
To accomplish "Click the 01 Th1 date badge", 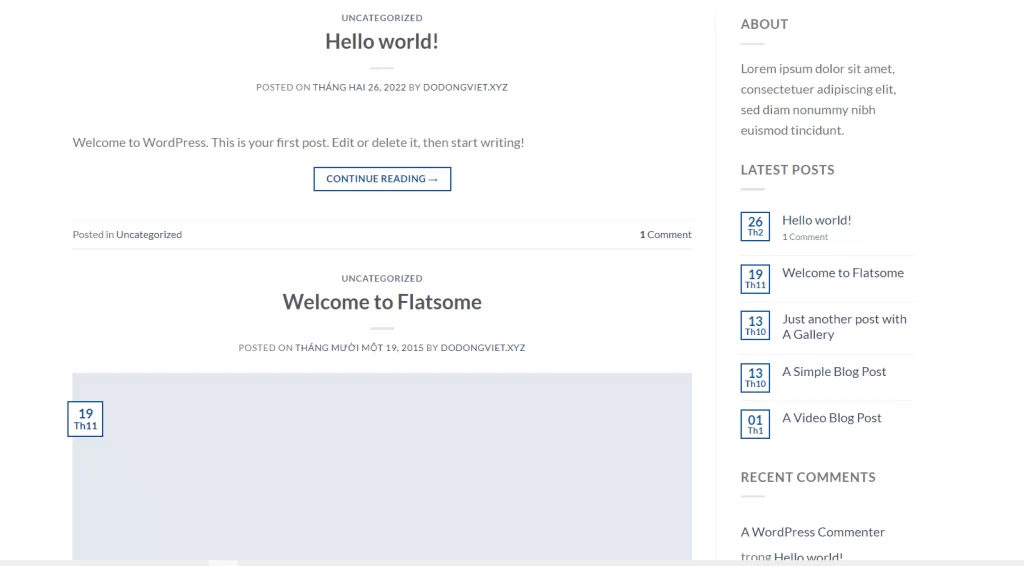I will (755, 425).
